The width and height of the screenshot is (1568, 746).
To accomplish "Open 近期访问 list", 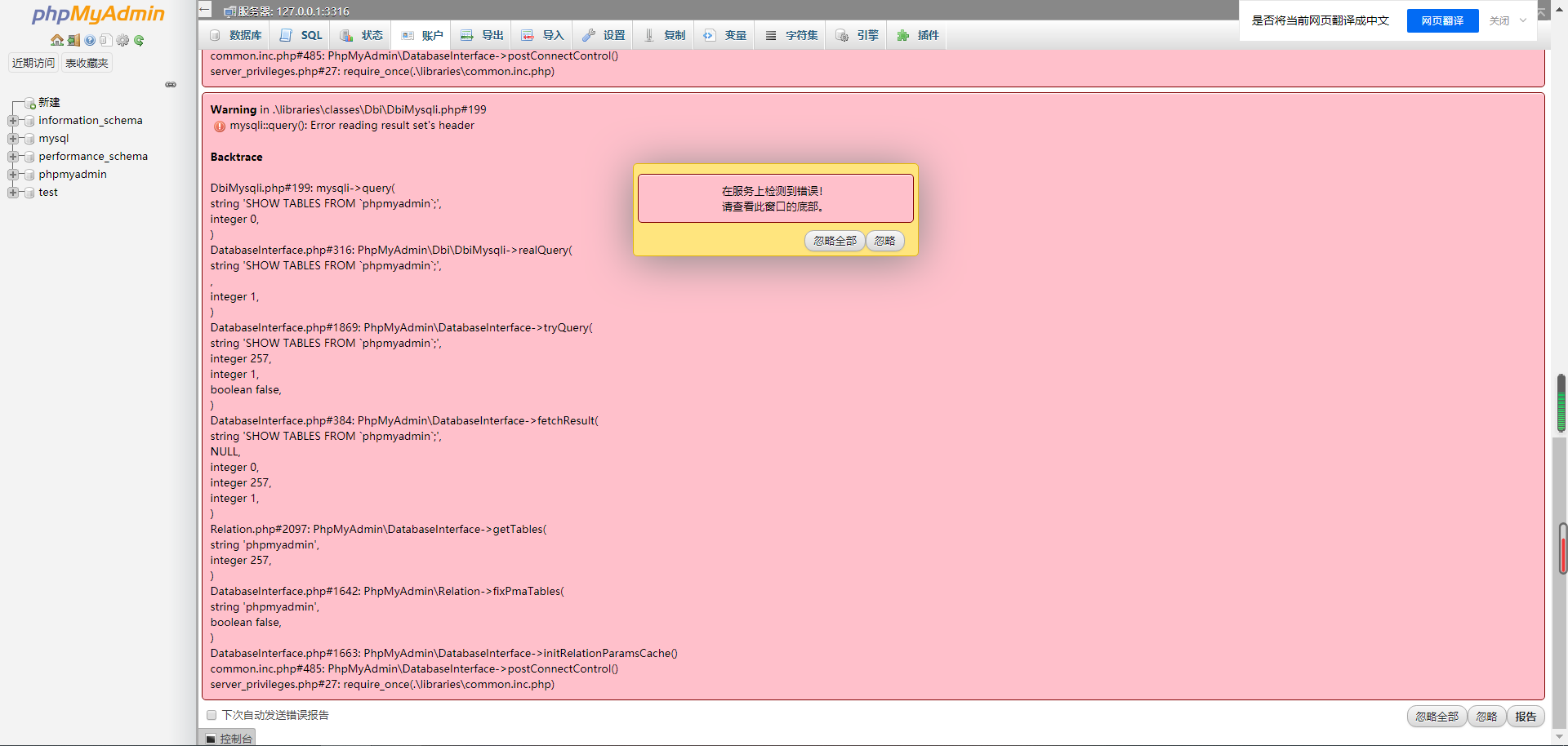I will pos(33,63).
